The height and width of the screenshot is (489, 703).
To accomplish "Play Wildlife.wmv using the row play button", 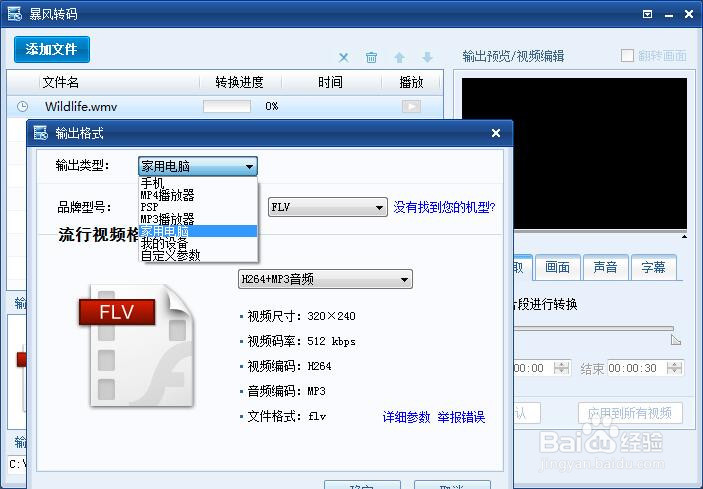I will pos(411,106).
